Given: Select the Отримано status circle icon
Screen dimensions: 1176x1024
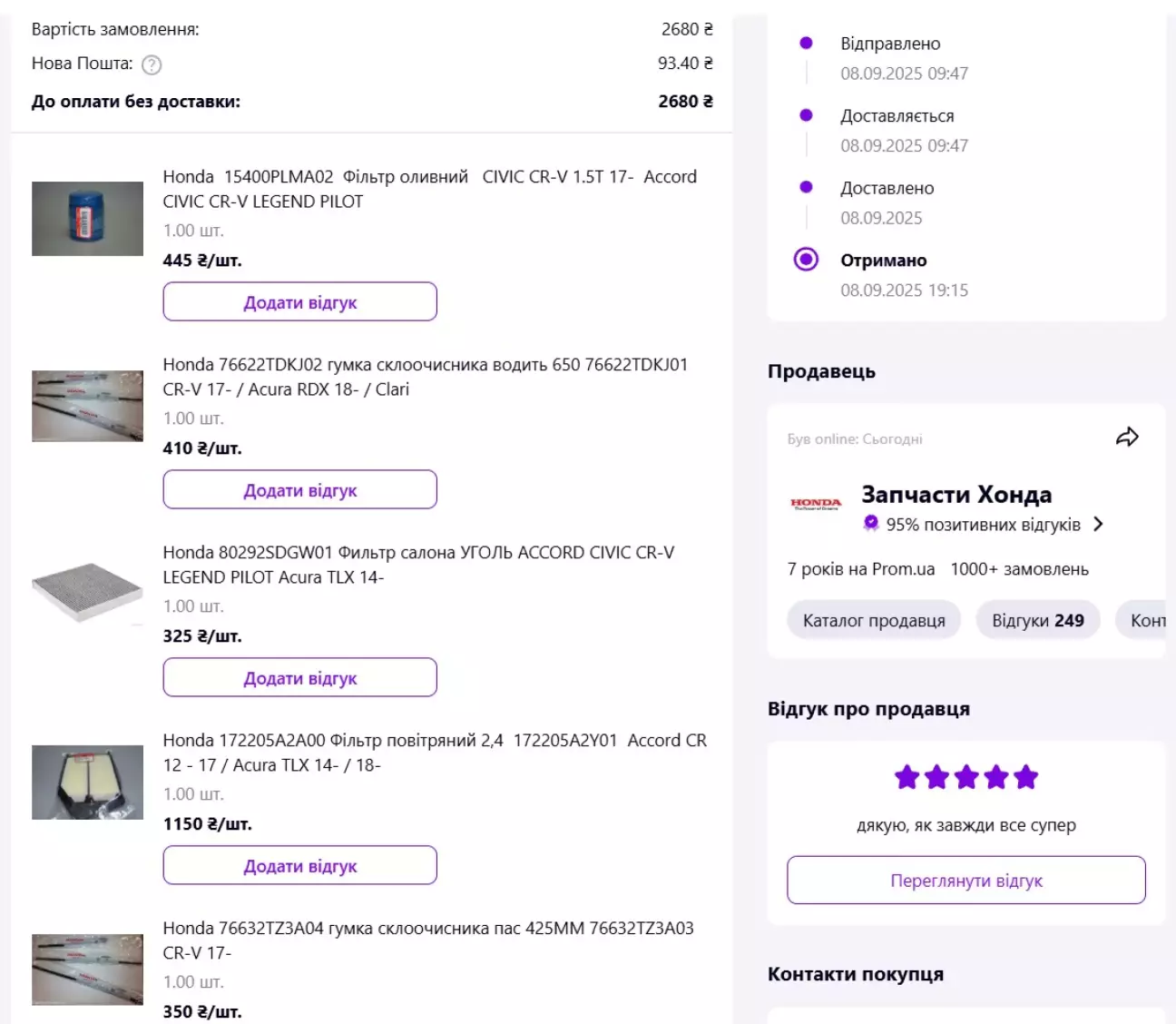Looking at the screenshot, I should [806, 260].
